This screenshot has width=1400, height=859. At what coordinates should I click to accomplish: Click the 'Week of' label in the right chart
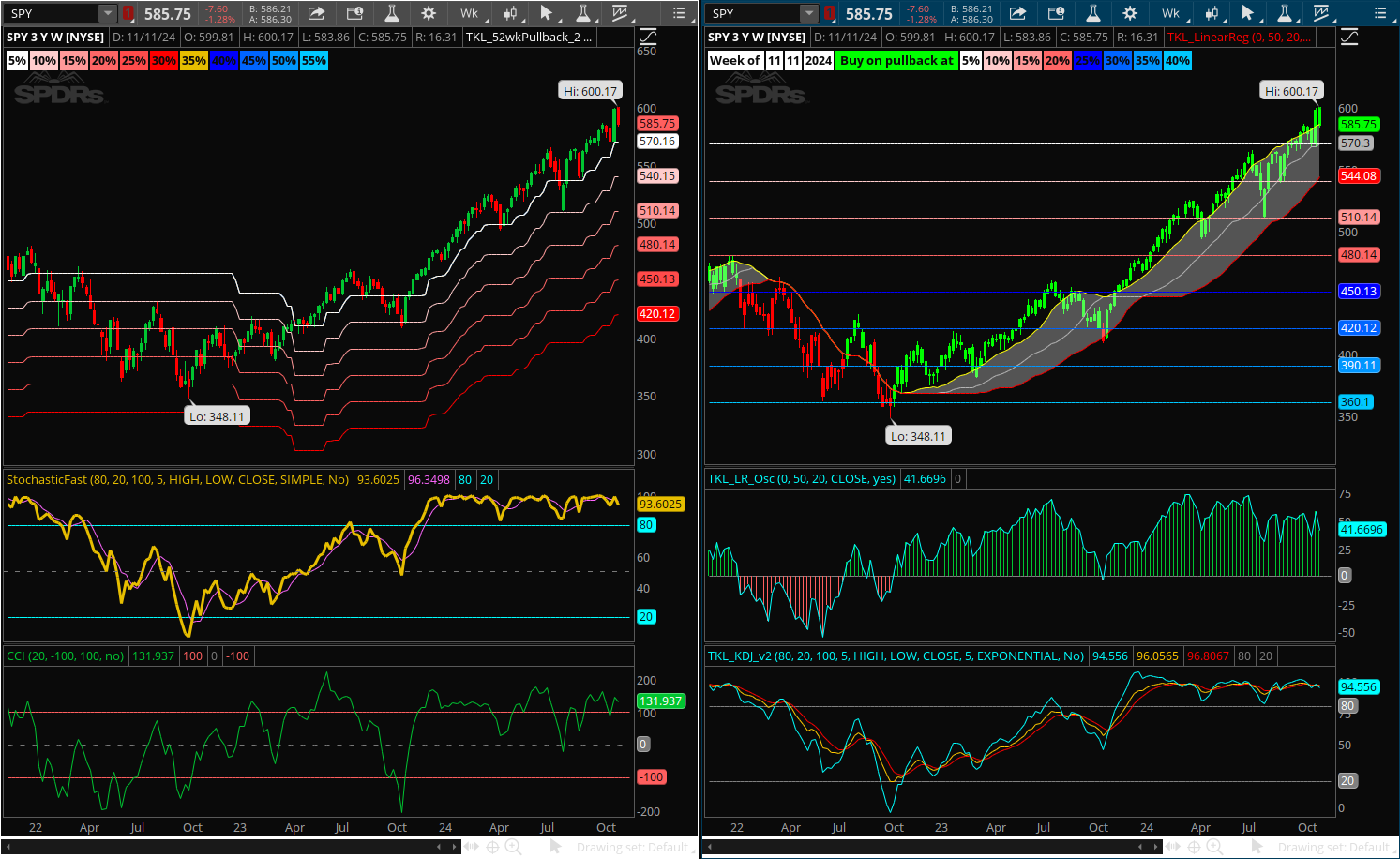tap(735, 60)
